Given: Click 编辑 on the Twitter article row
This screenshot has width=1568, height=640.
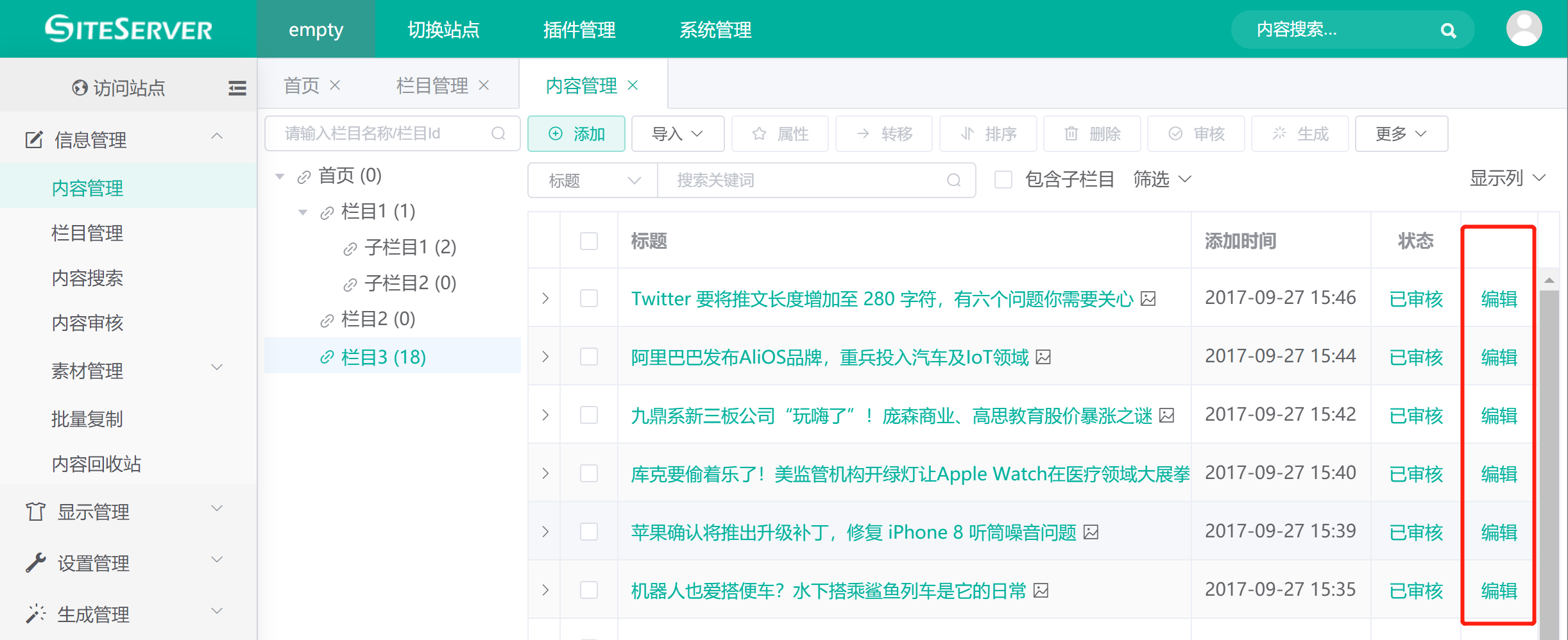Looking at the screenshot, I should pos(1497,298).
